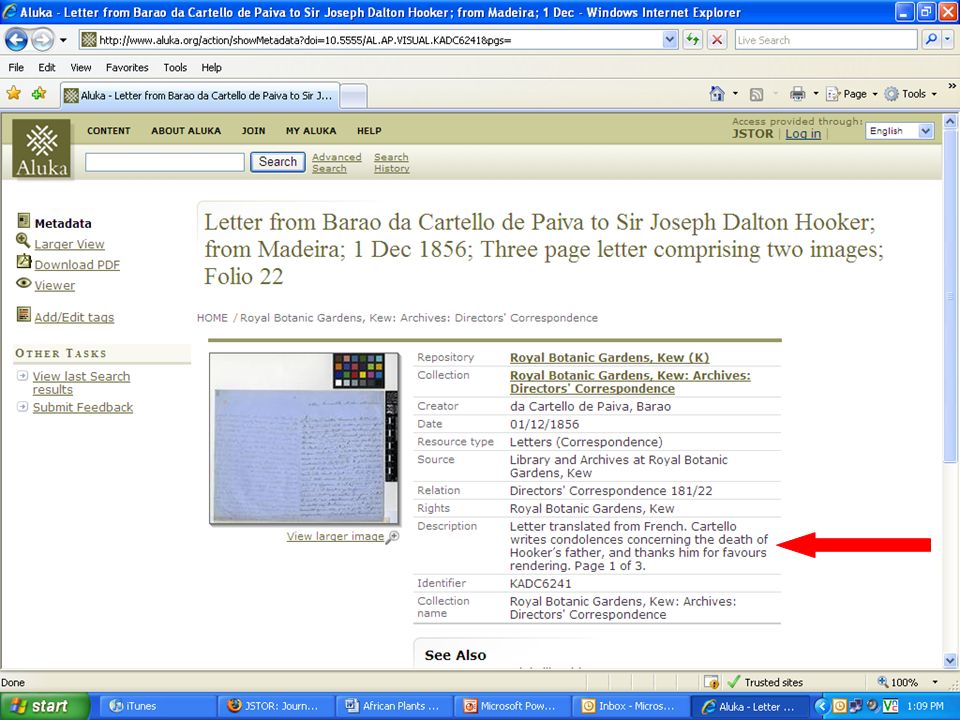Click the Stop loading X icon
This screenshot has height=720, width=960.
pyautogui.click(x=717, y=40)
